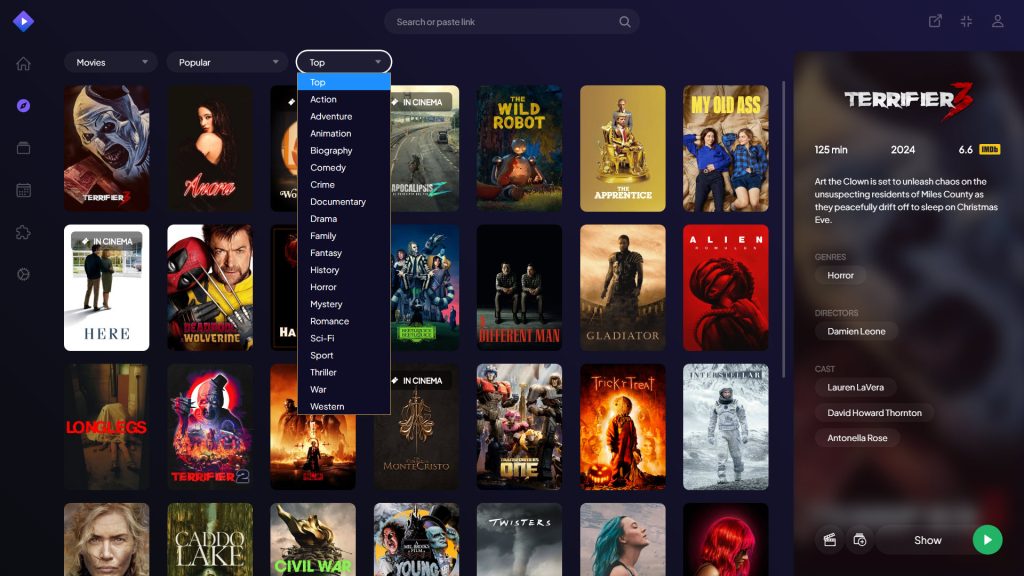The image size is (1024, 576).
Task: Open the Calendar icon in sidebar
Action: click(x=24, y=190)
